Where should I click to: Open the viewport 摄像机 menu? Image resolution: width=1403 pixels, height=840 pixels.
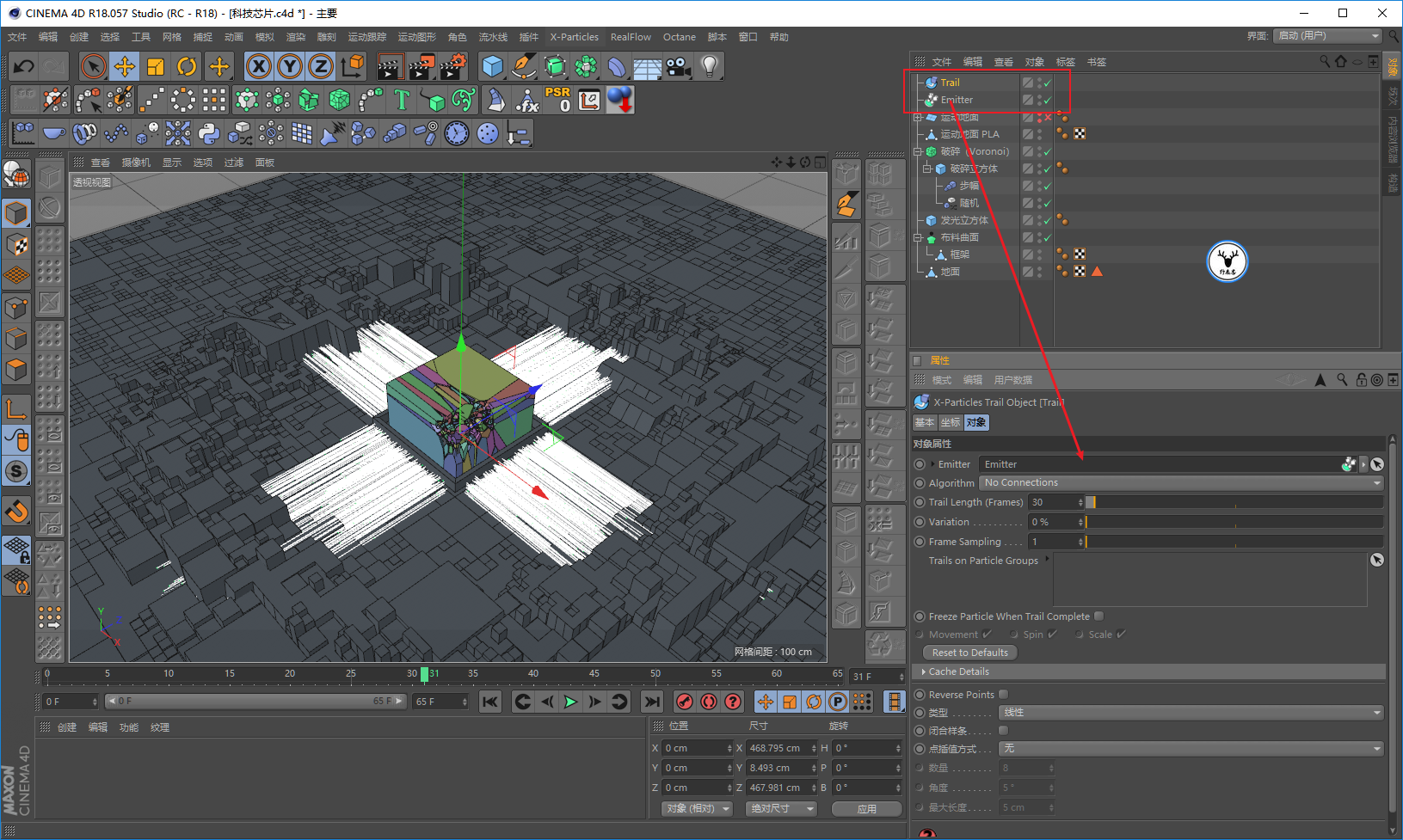tap(136, 162)
